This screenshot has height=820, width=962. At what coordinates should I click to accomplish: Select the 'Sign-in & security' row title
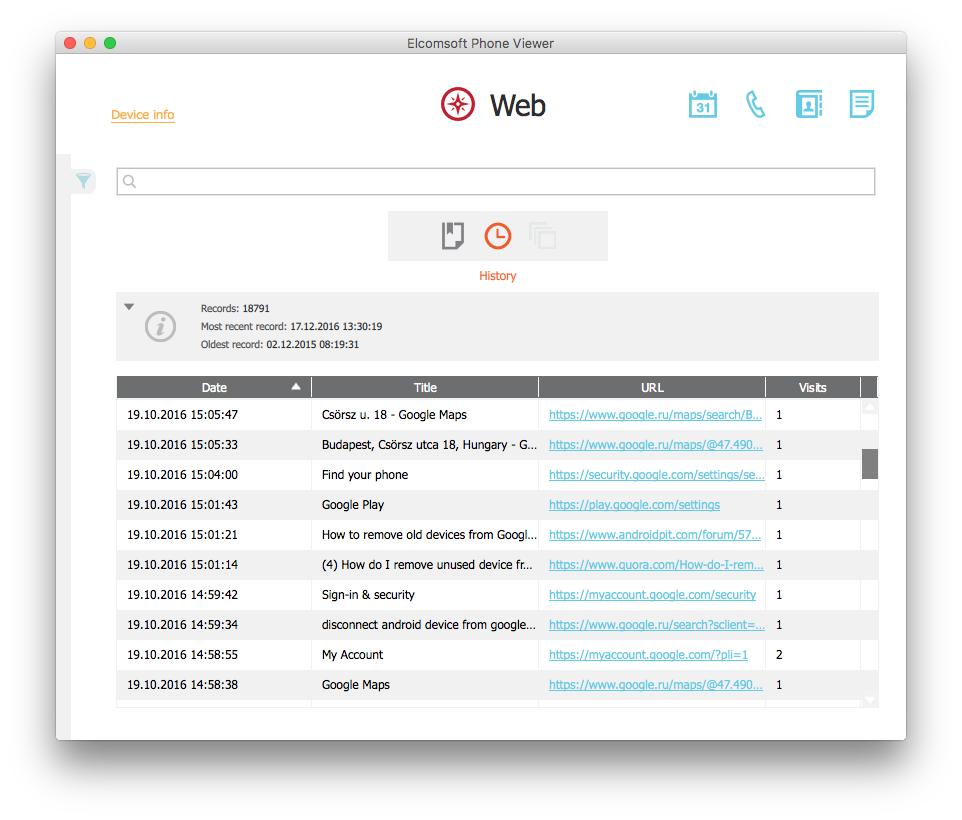(x=368, y=595)
